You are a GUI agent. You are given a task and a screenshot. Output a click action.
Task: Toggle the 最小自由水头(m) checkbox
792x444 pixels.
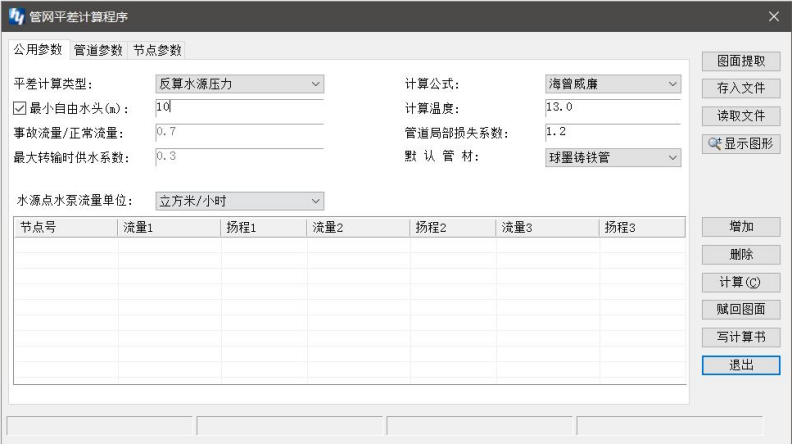pos(19,108)
